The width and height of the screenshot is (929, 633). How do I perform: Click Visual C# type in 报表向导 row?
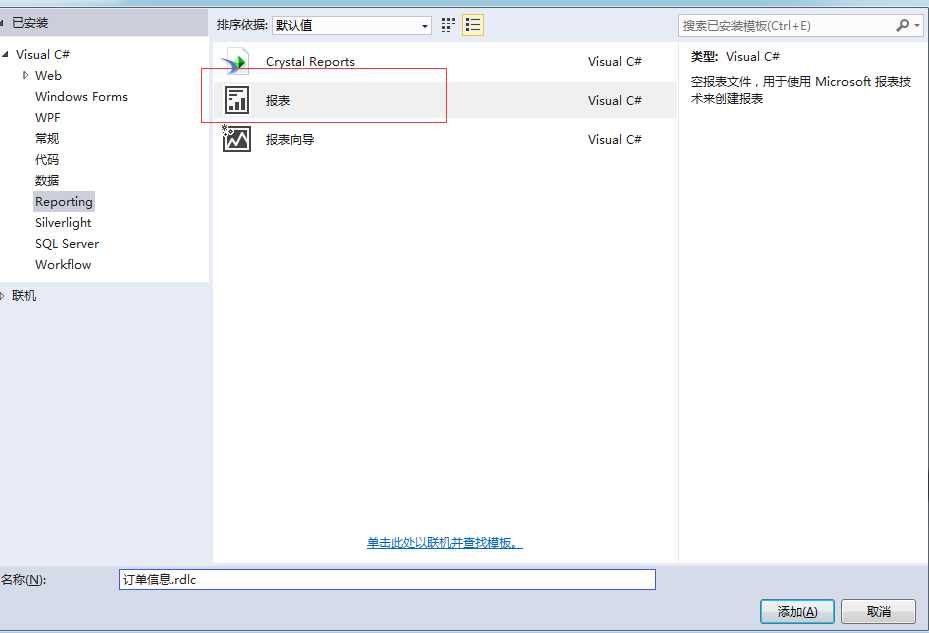tap(614, 139)
